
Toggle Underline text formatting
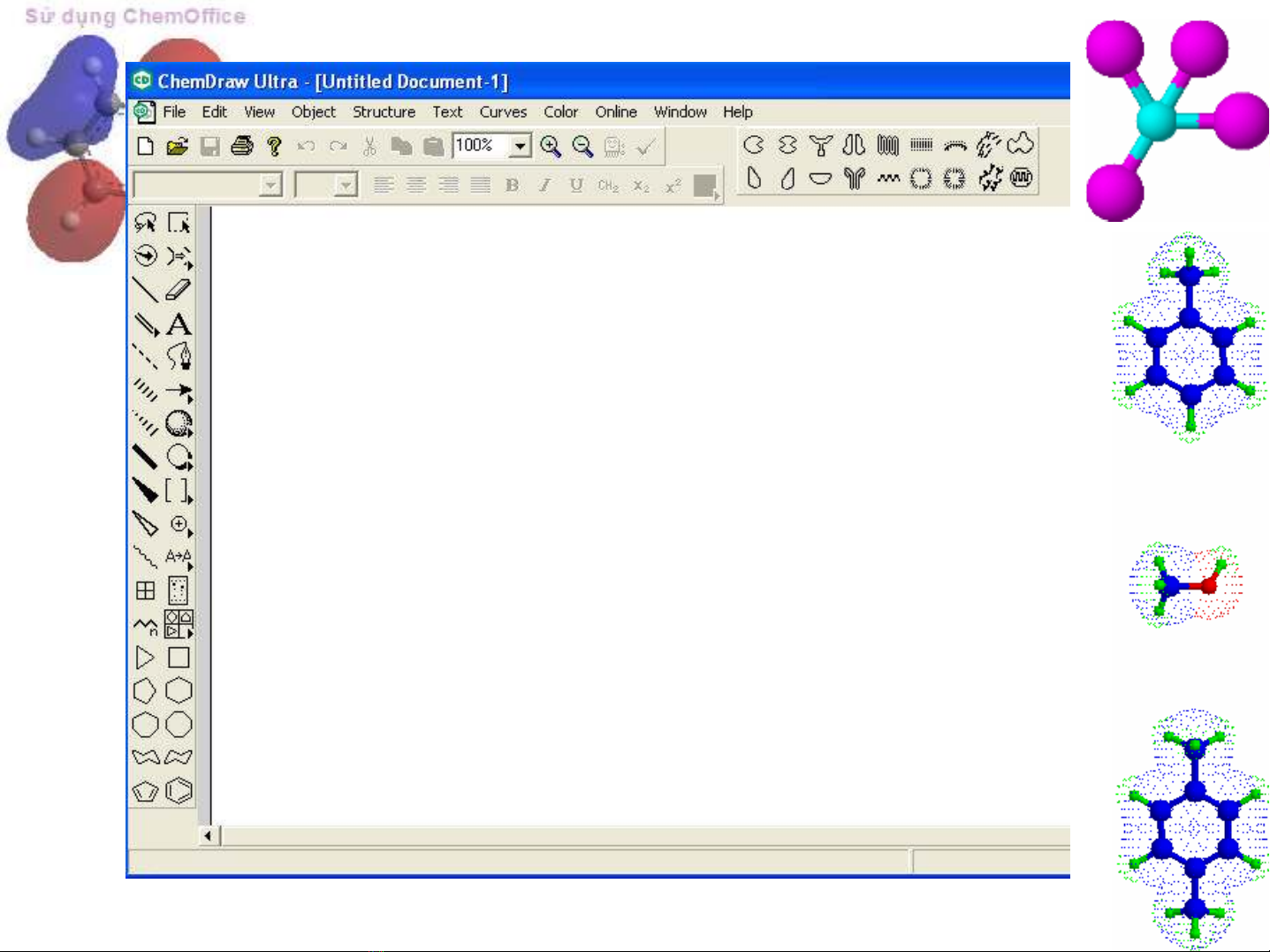click(x=576, y=185)
